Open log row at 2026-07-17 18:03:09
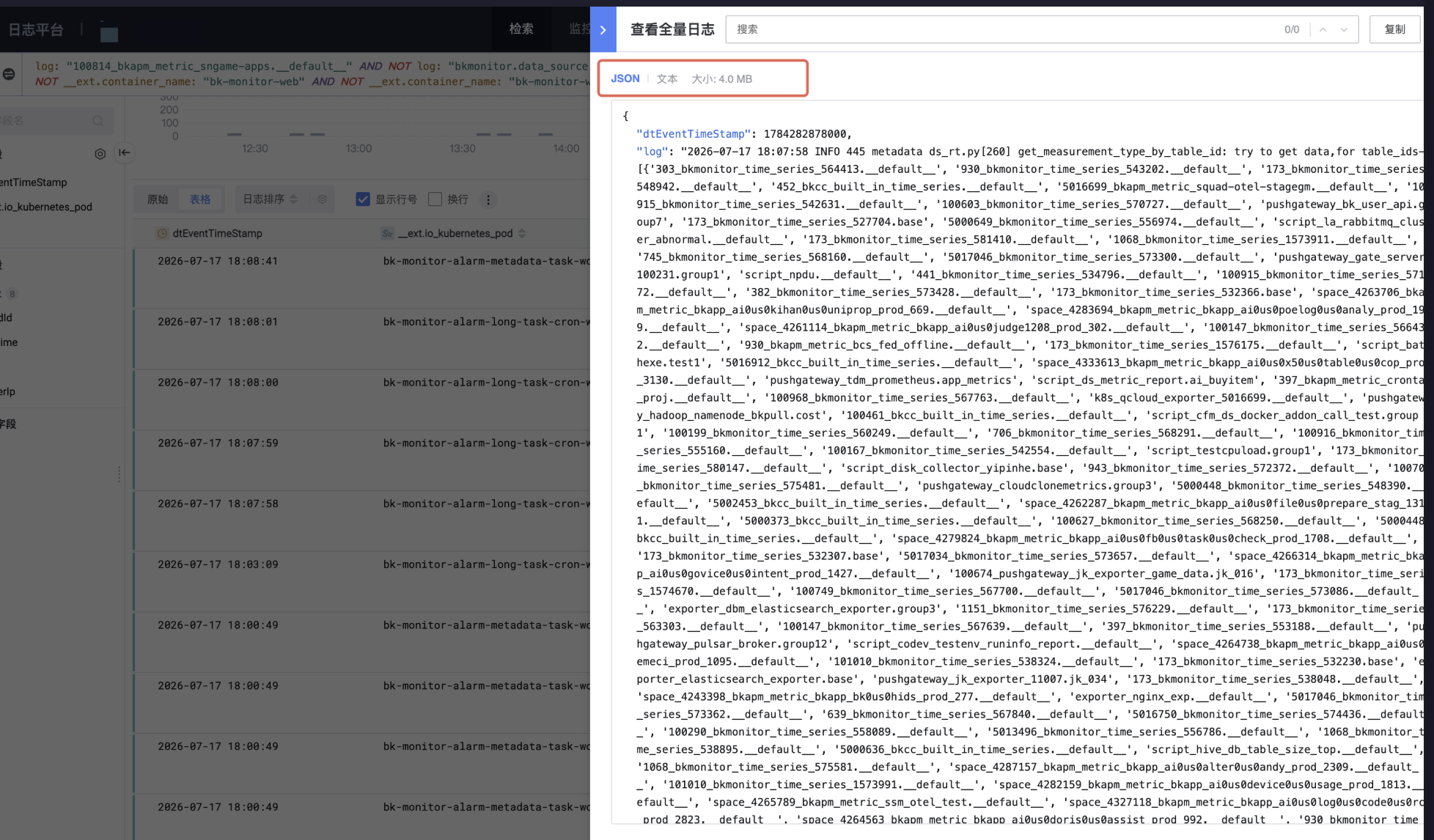 (361, 583)
